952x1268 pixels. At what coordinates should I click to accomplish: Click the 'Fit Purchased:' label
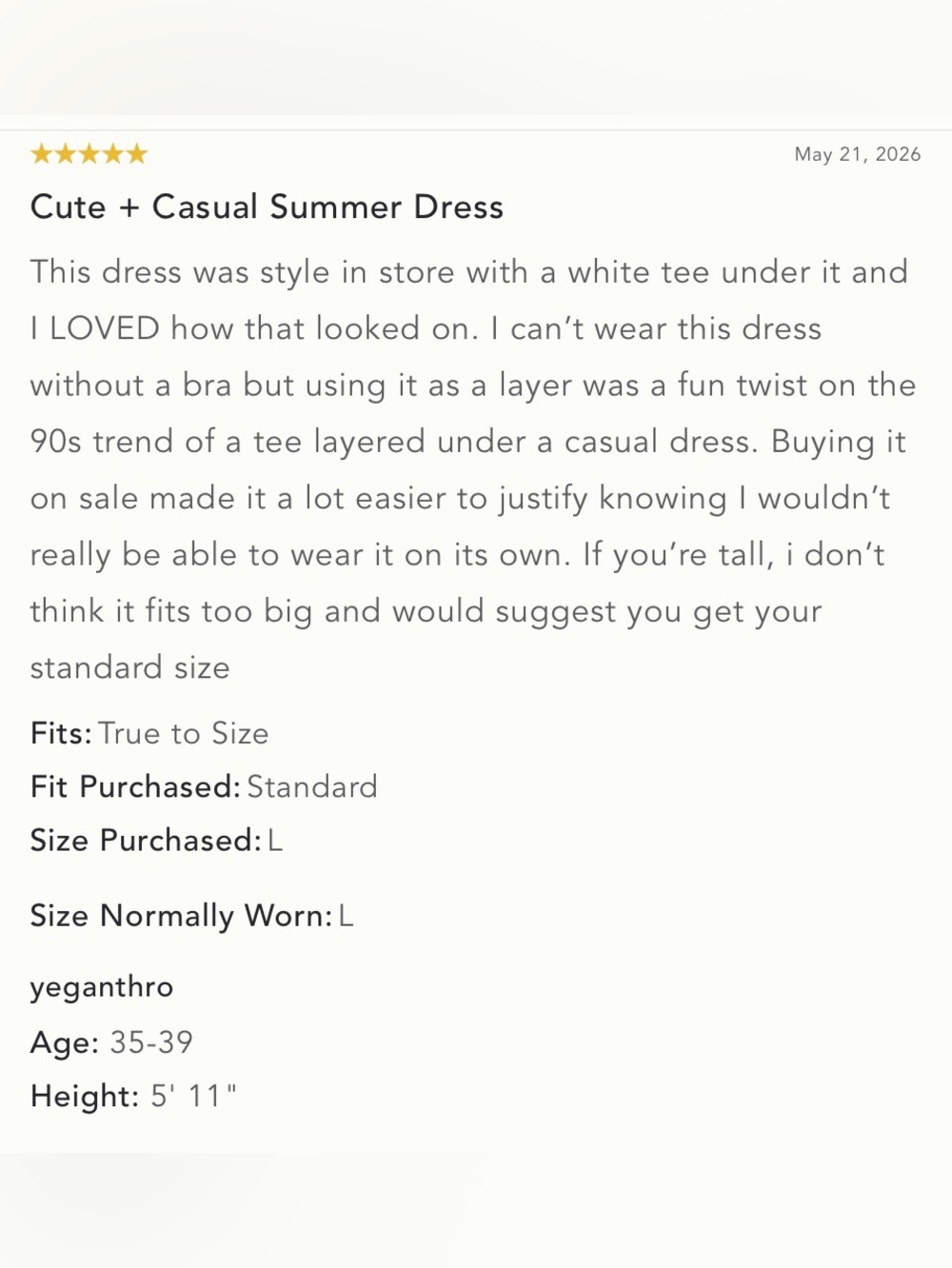pyautogui.click(x=135, y=786)
